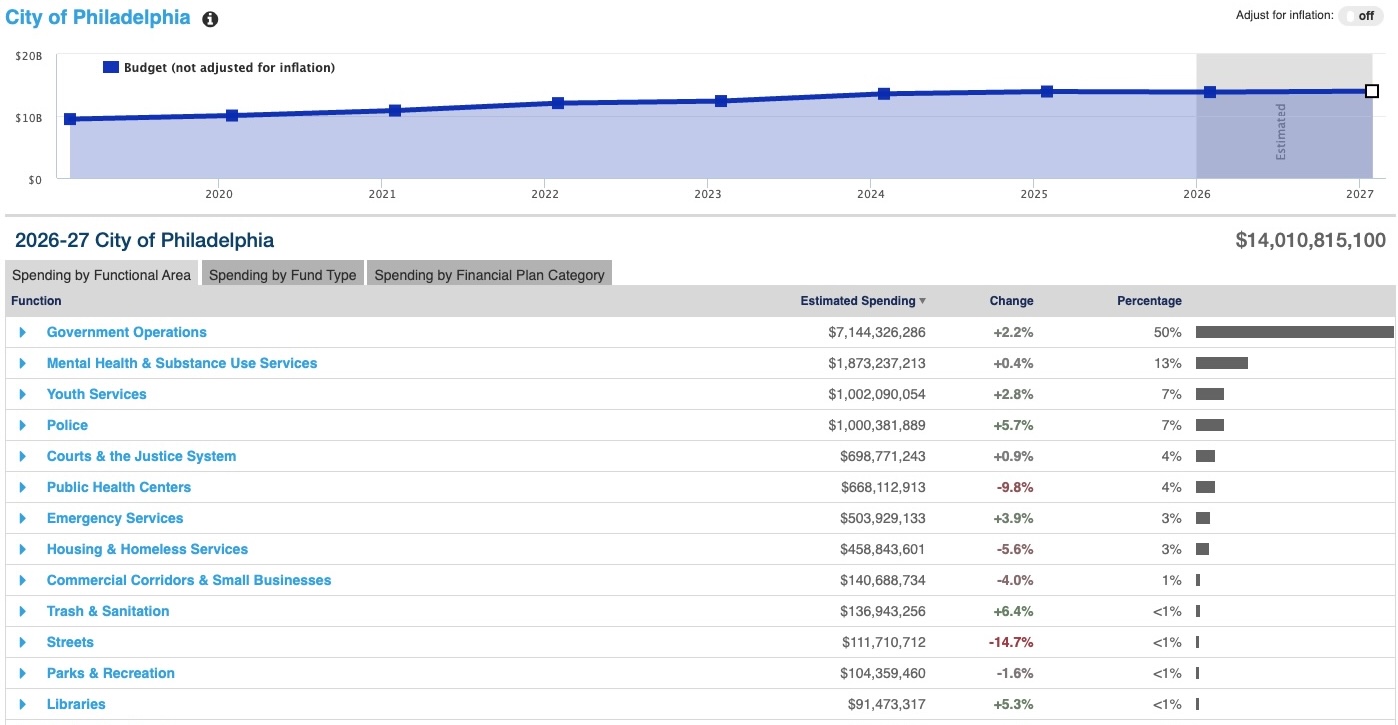Screen dimensions: 1398x725
Task: Expand the Libraries row arrow
Action: (x=23, y=704)
